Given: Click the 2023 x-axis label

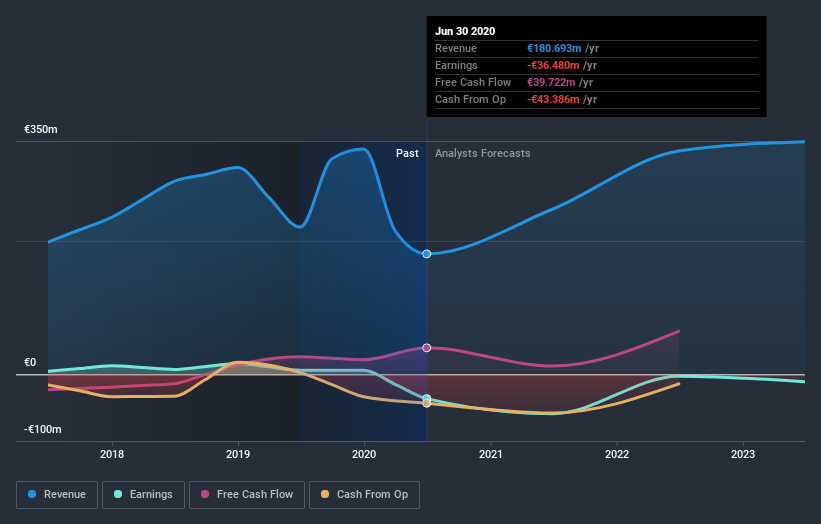Looking at the screenshot, I should point(743,454).
